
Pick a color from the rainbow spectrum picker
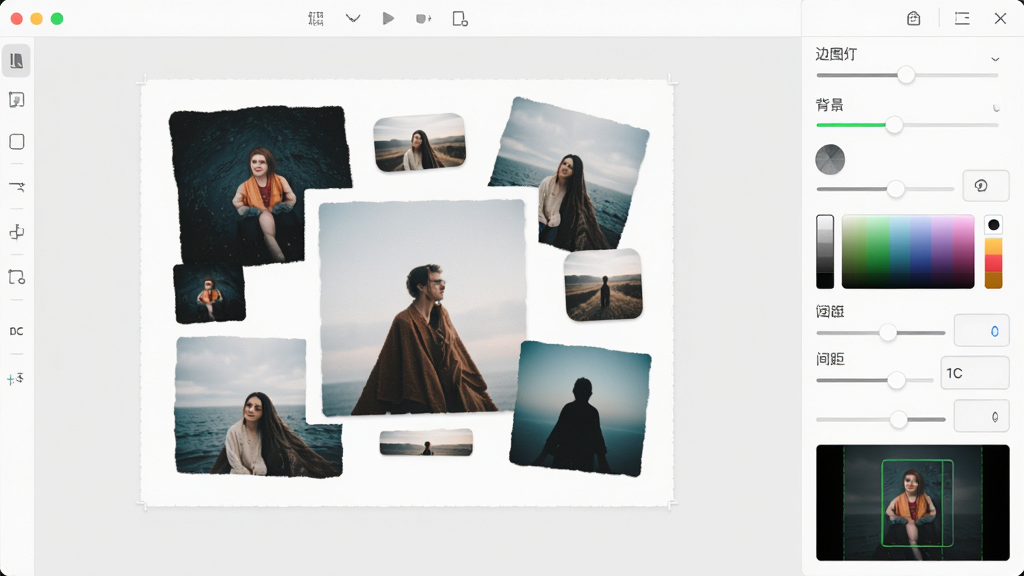(x=908, y=251)
